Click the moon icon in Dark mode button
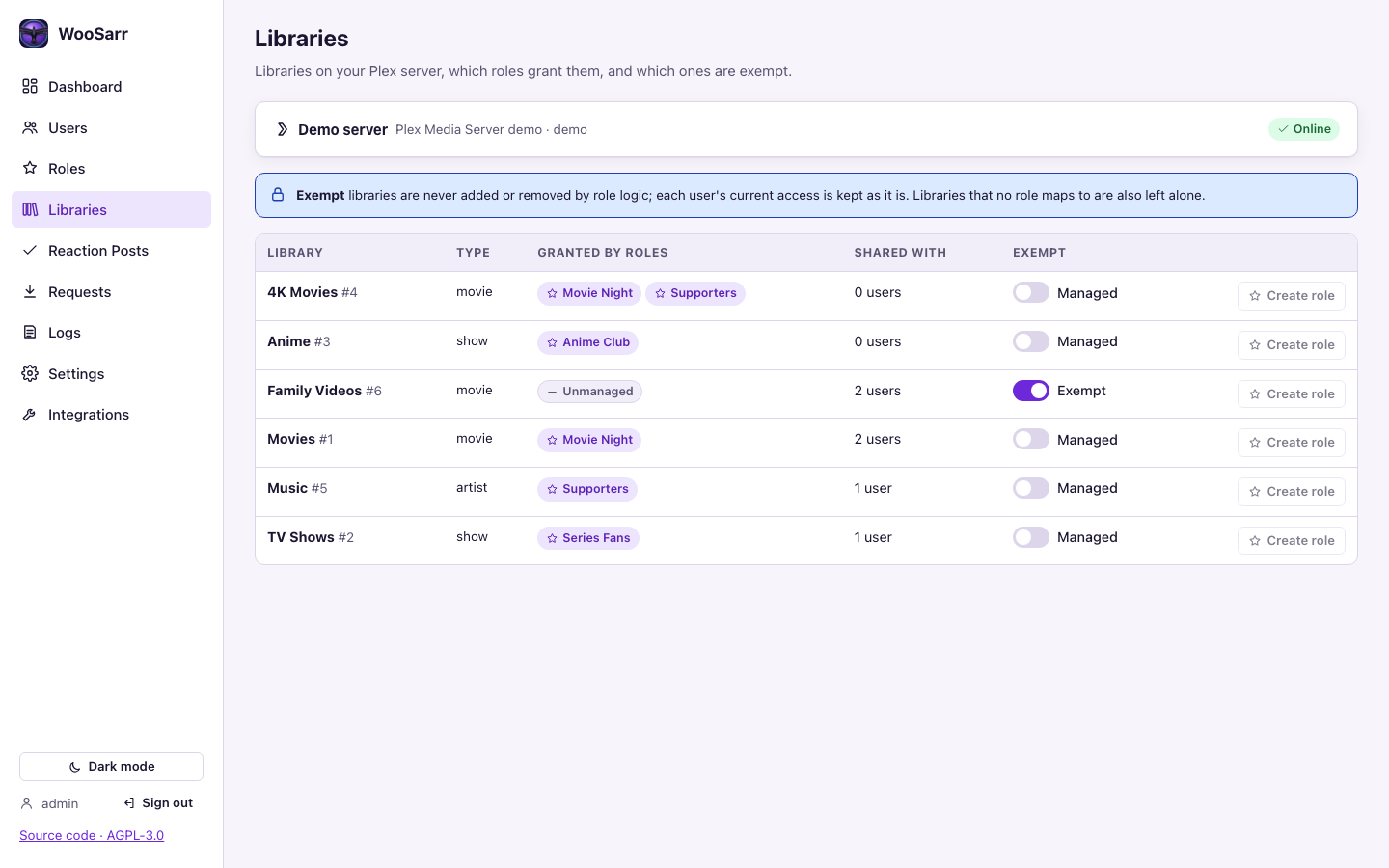The image size is (1389, 868). tap(75, 767)
